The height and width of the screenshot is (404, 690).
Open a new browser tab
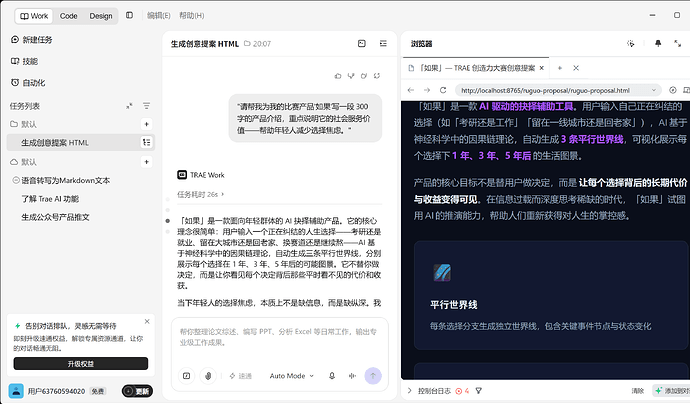560,68
